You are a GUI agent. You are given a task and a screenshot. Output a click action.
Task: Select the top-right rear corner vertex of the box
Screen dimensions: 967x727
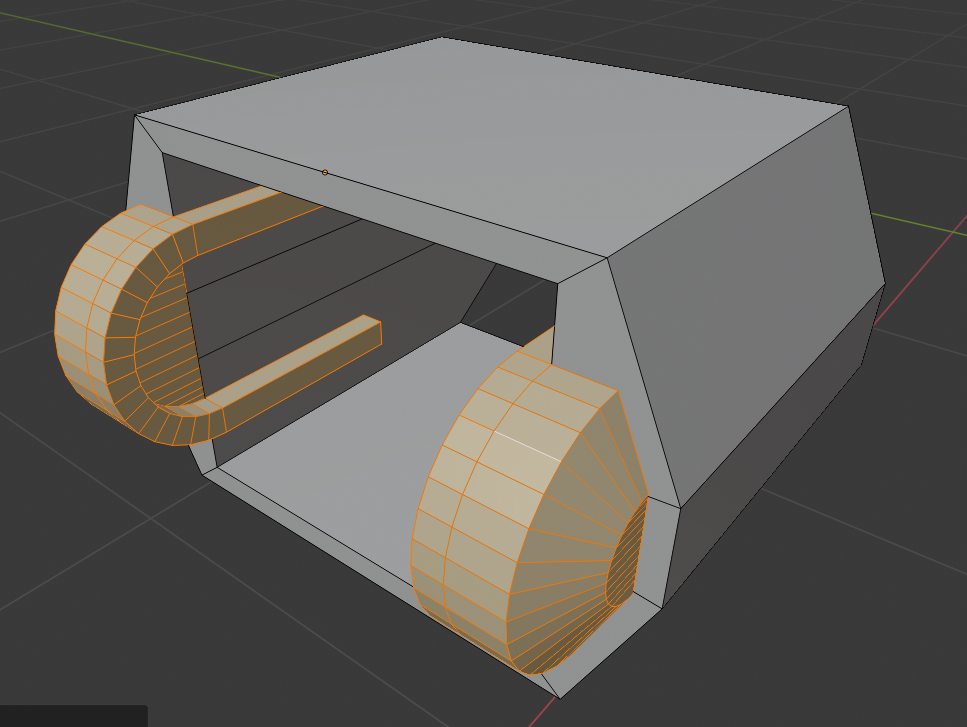(x=848, y=107)
